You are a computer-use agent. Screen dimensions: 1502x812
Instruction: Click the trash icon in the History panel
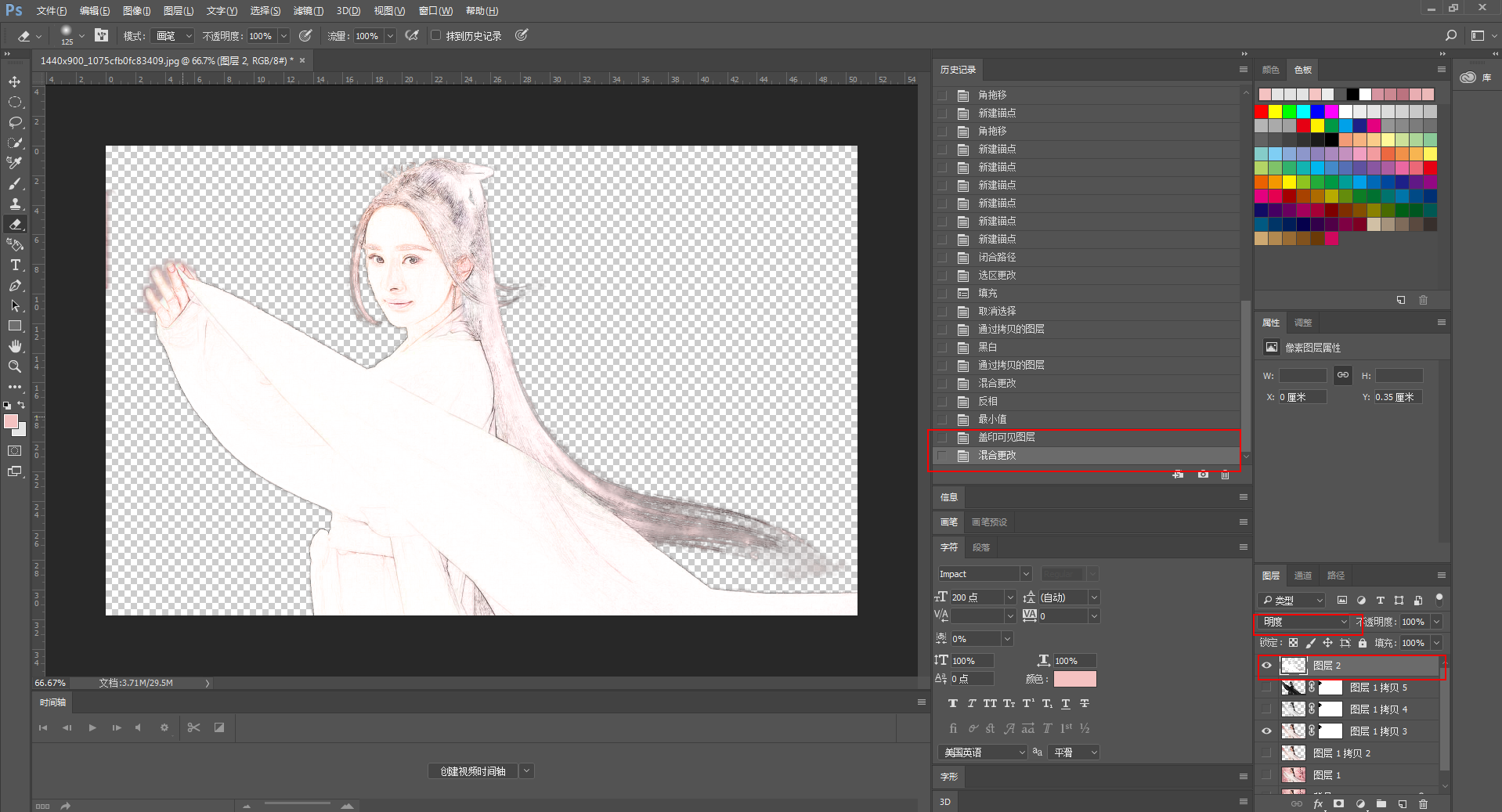pos(1225,475)
